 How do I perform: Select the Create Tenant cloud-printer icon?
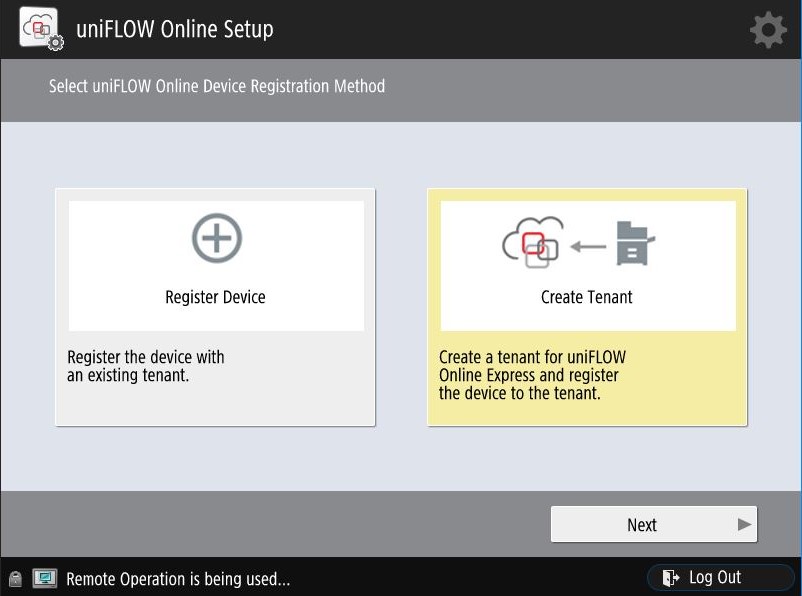[x=578, y=242]
